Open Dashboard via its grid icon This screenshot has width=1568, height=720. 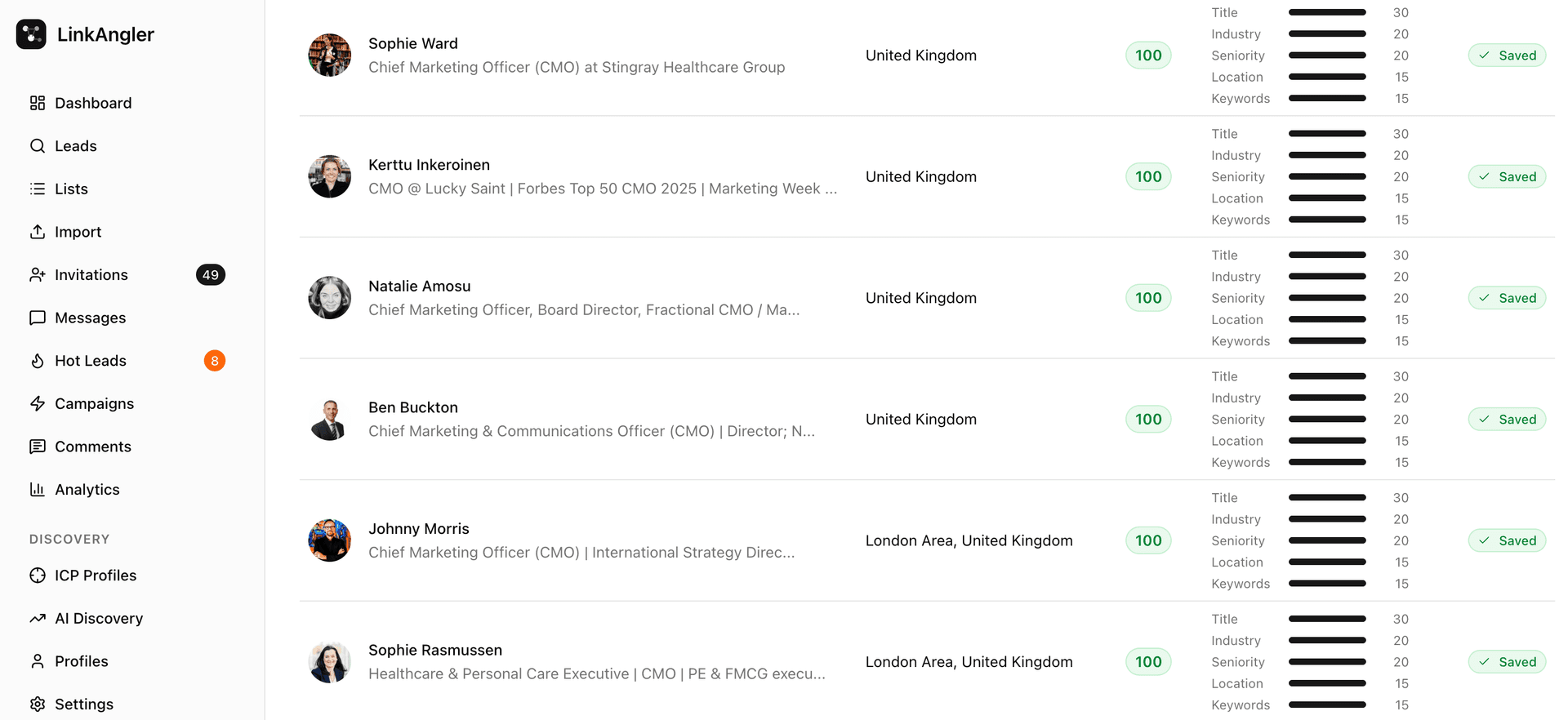point(38,103)
